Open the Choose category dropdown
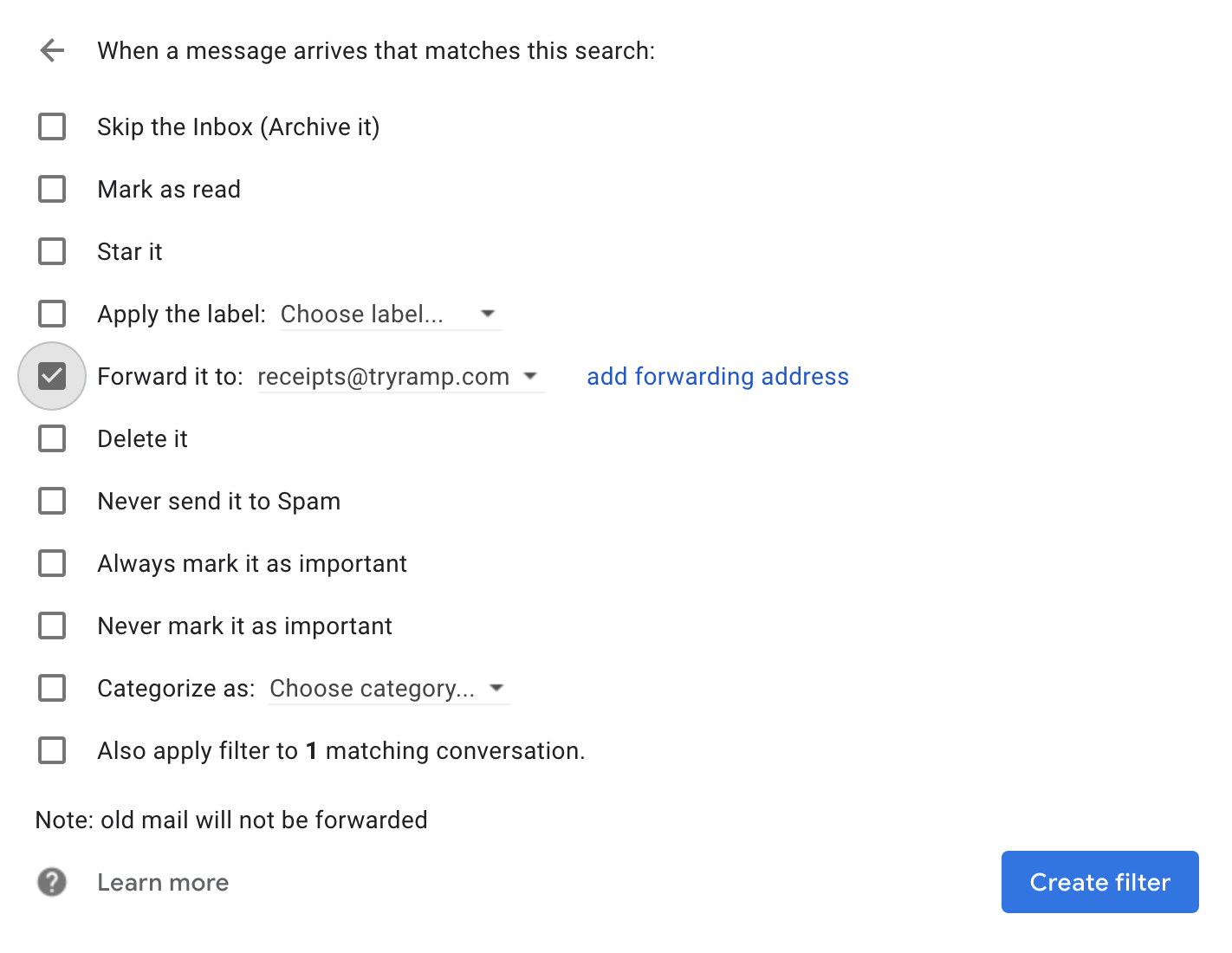1232x953 pixels. pos(389,688)
